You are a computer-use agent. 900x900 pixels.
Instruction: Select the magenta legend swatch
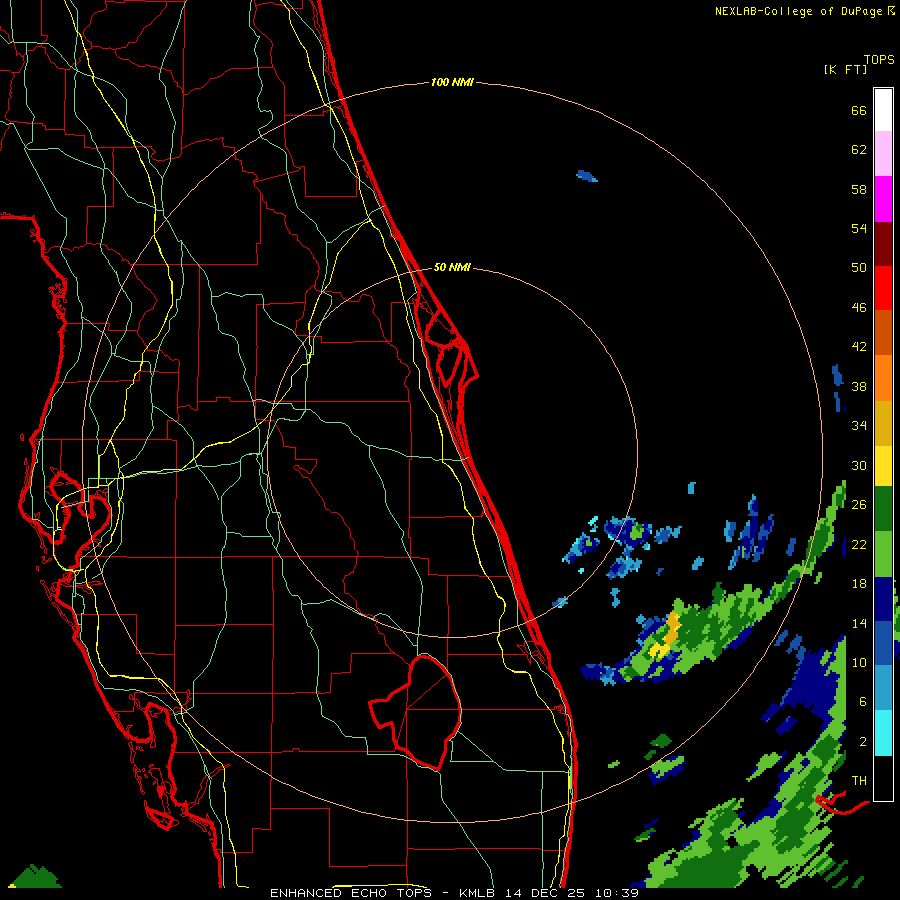[x=883, y=199]
